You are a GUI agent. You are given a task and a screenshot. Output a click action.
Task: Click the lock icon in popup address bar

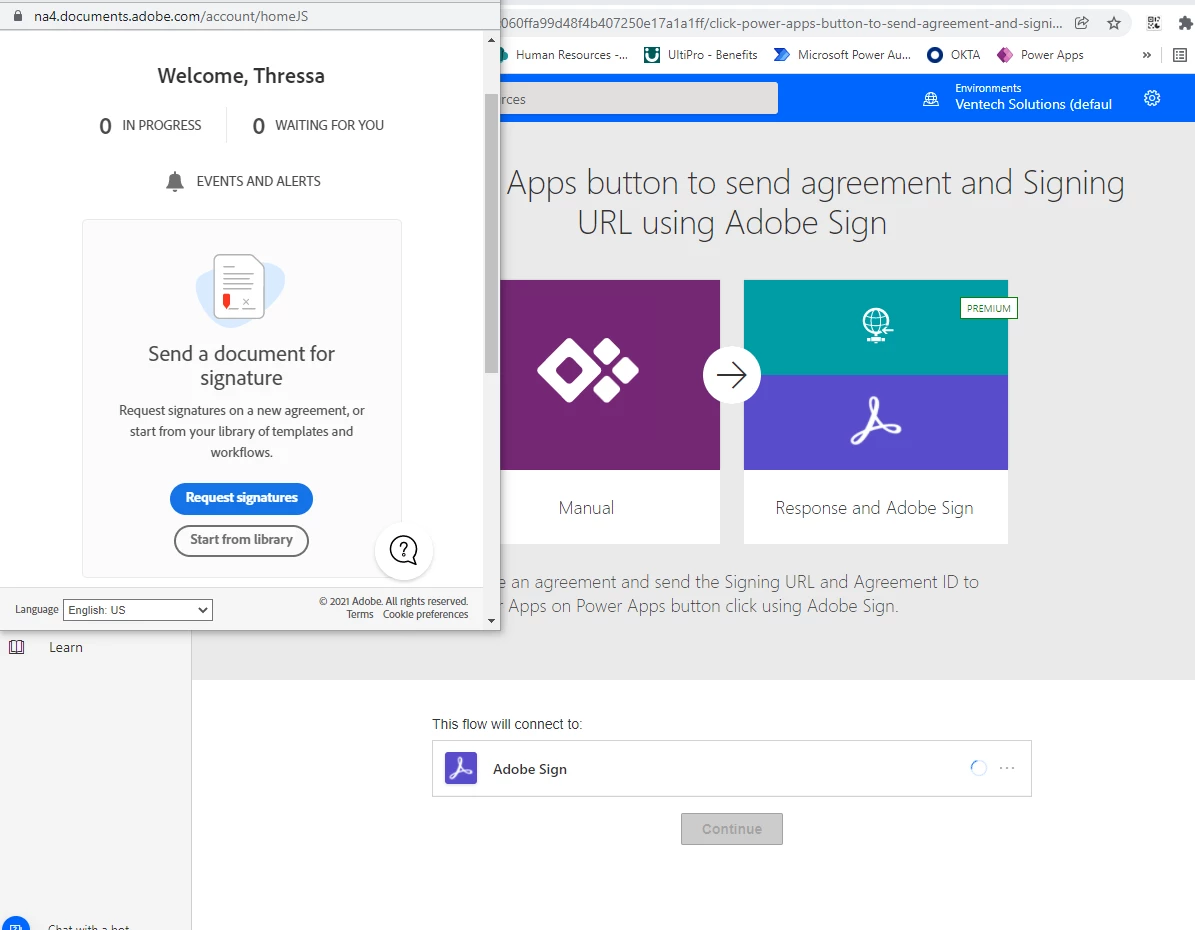point(18,16)
